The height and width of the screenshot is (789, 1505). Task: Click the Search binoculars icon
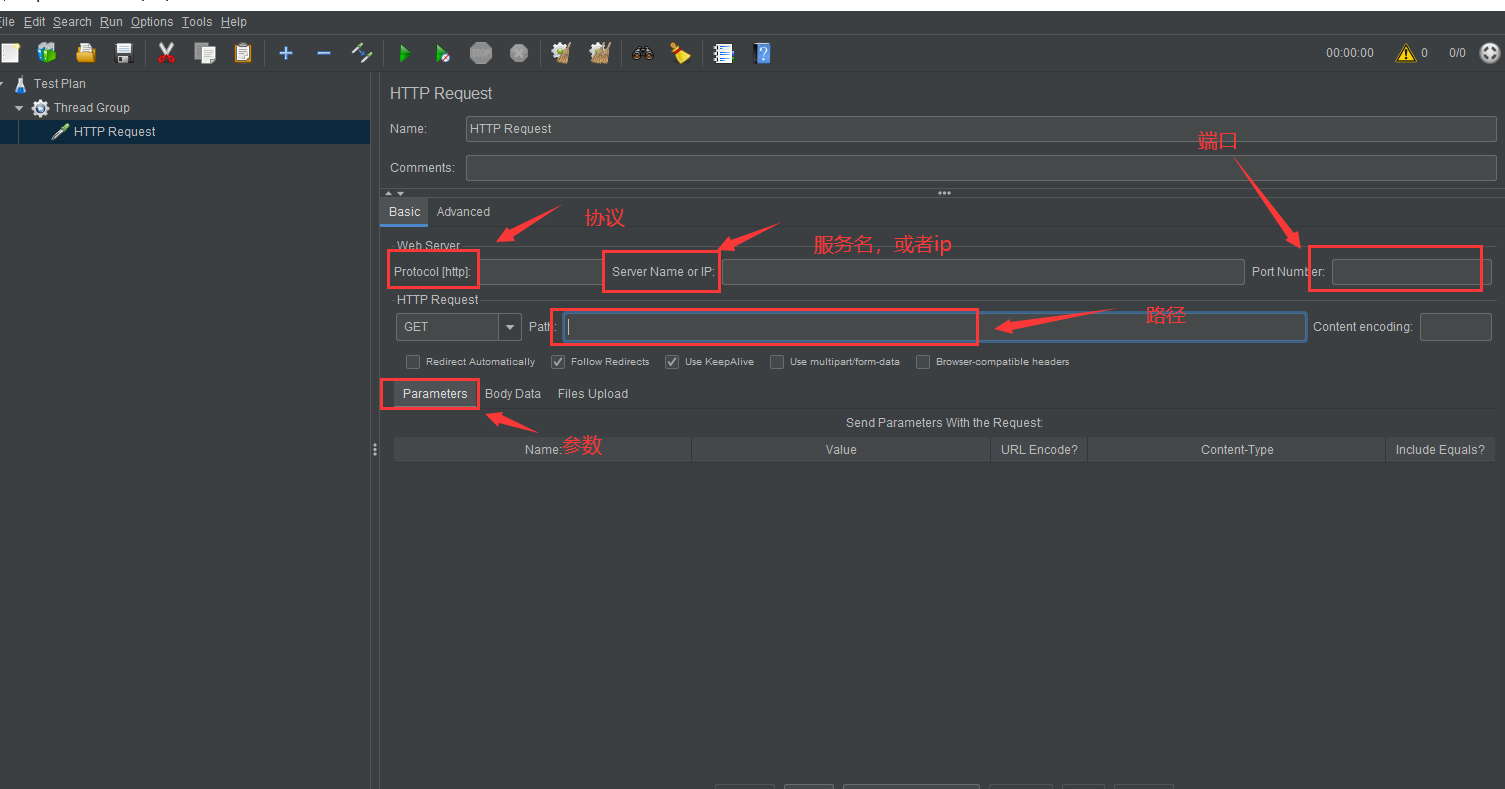pyautogui.click(x=643, y=53)
